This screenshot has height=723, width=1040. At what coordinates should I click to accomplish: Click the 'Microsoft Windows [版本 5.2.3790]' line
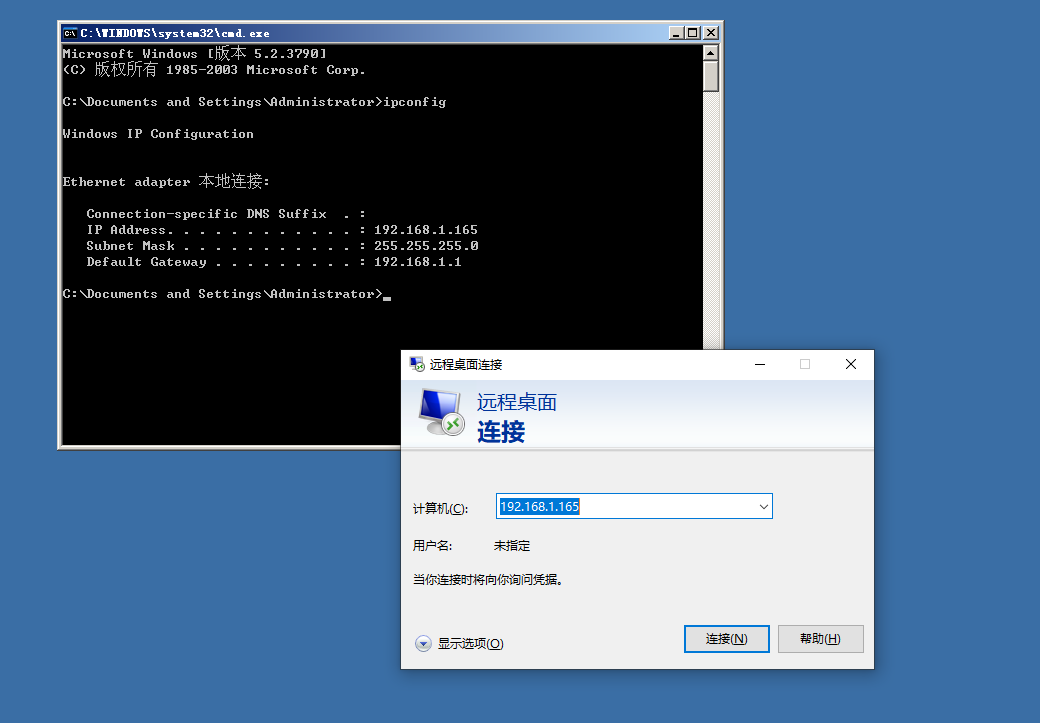tap(194, 54)
